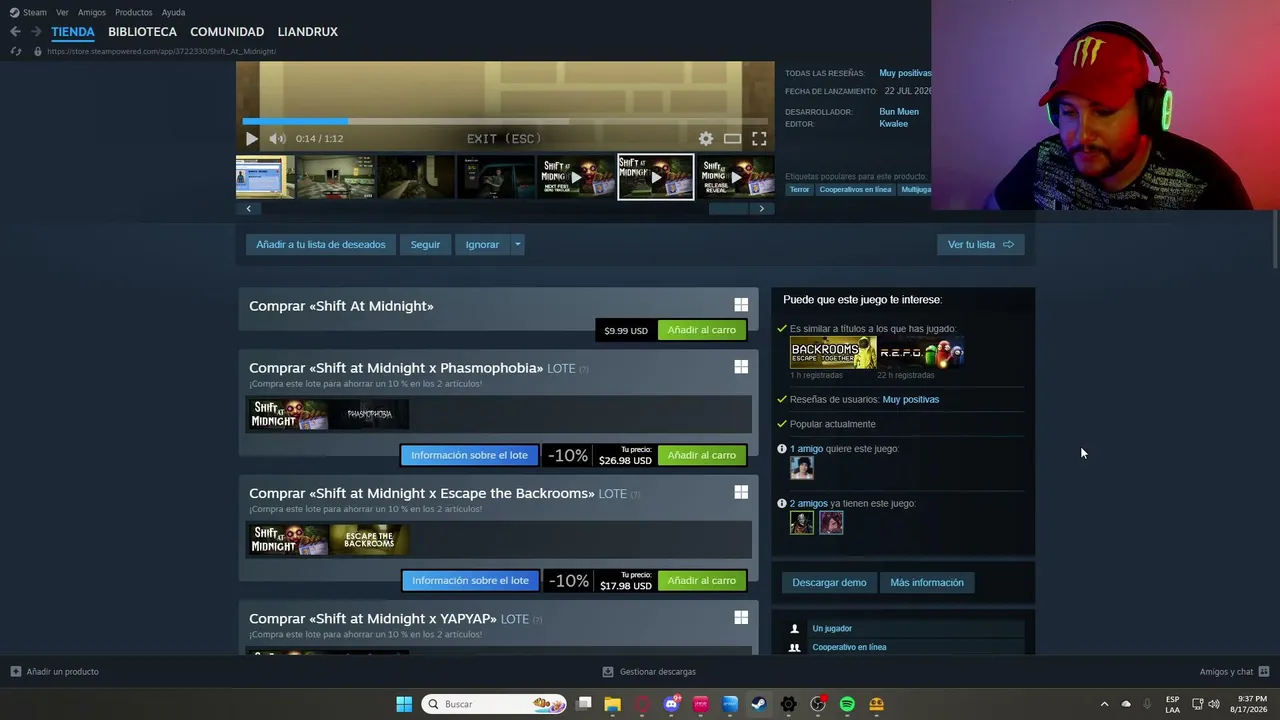This screenshot has width=1280, height=720.
Task: Click the Buscar taskbar search box
Action: (494, 704)
